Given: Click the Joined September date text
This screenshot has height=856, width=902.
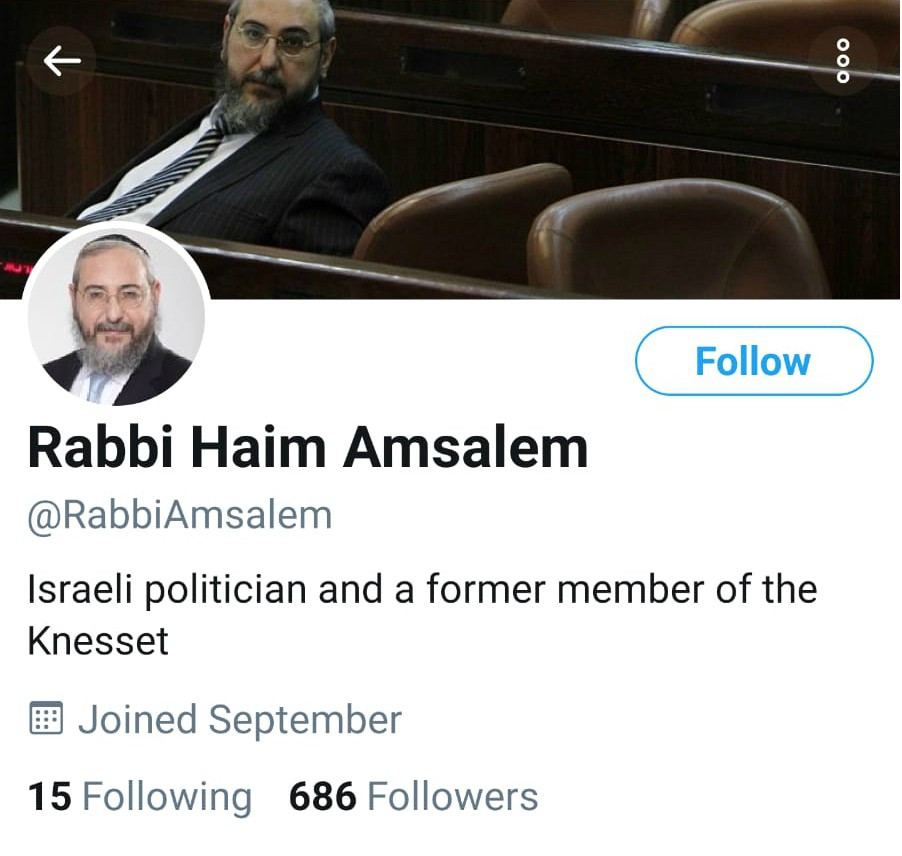Looking at the screenshot, I should 240,720.
